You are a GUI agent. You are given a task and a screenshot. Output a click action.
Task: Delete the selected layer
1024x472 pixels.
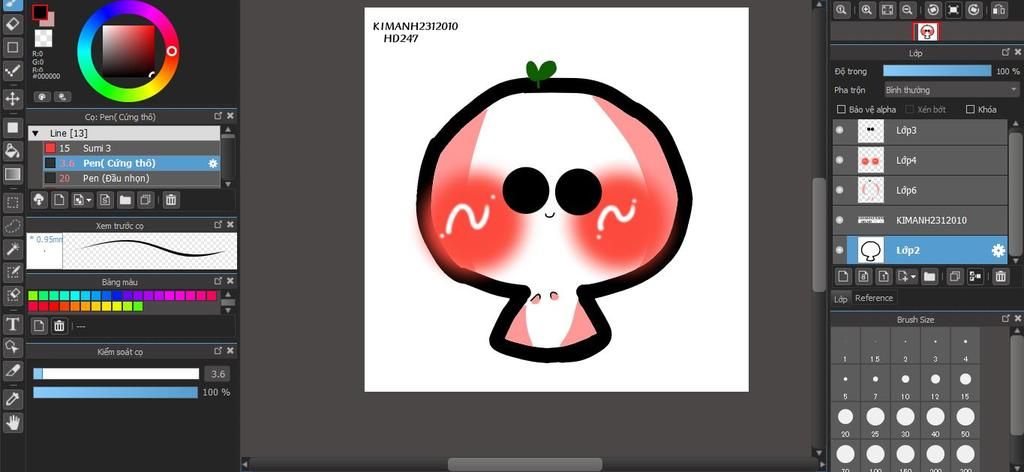click(1000, 277)
